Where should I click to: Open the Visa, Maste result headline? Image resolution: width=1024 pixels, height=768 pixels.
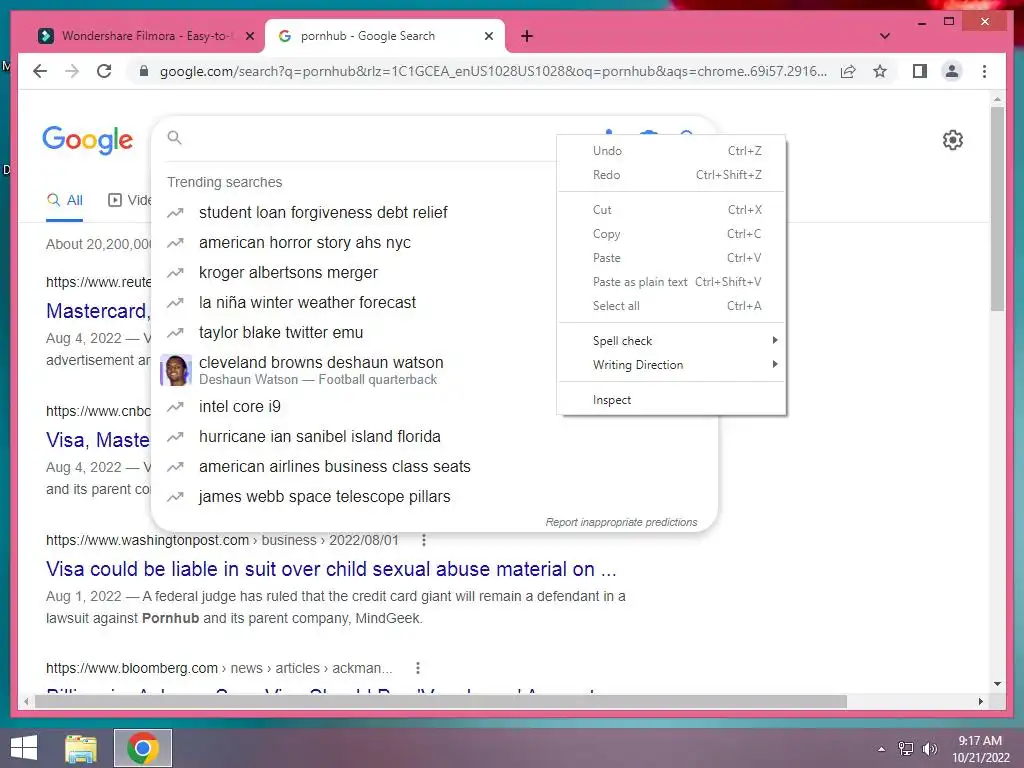(98, 440)
